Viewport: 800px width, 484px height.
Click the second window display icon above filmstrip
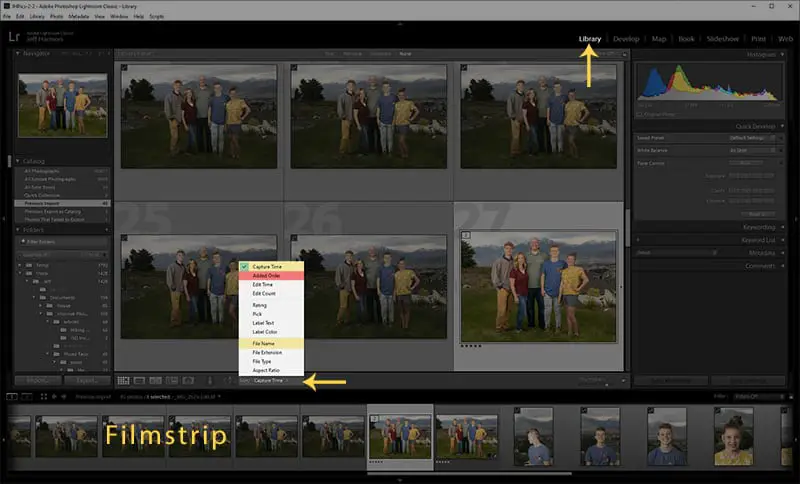27,396
